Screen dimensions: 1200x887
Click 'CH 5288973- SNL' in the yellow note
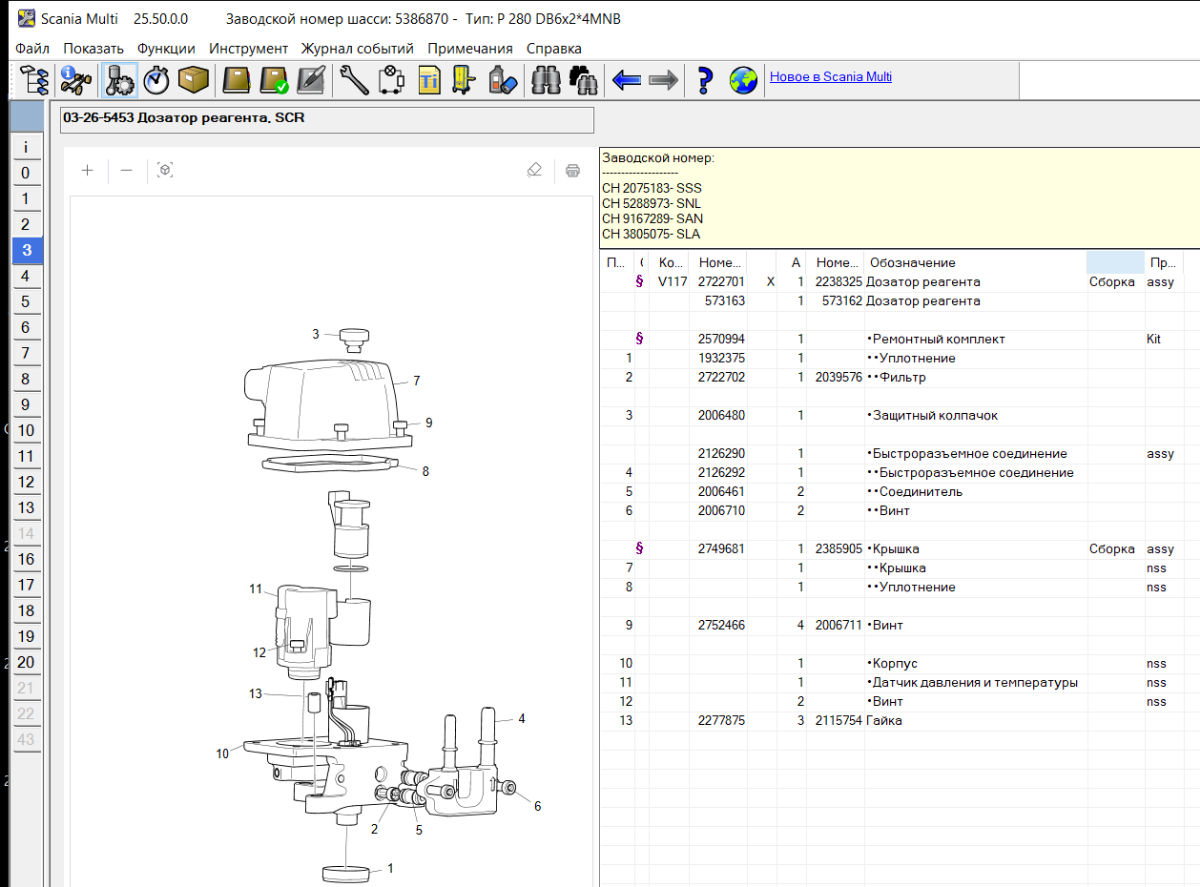(x=651, y=203)
